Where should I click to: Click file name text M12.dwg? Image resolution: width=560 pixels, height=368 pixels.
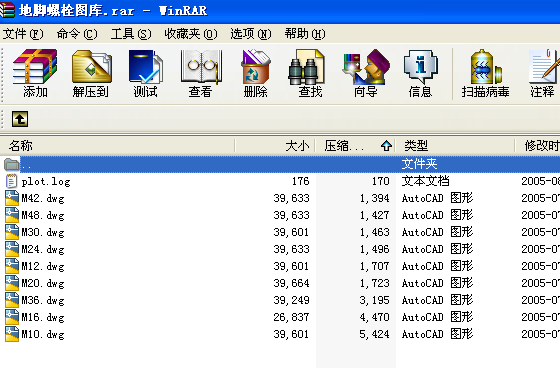click(x=43, y=267)
